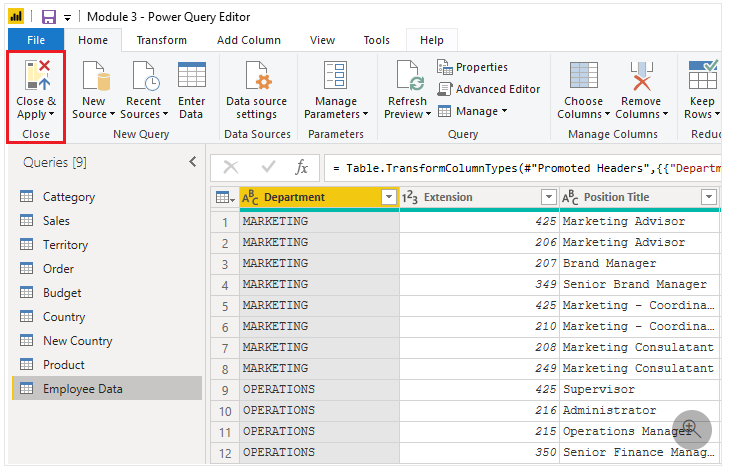Image resolution: width=730 pixels, height=471 pixels.
Task: Switch to the Tools tab
Action: pyautogui.click(x=376, y=40)
